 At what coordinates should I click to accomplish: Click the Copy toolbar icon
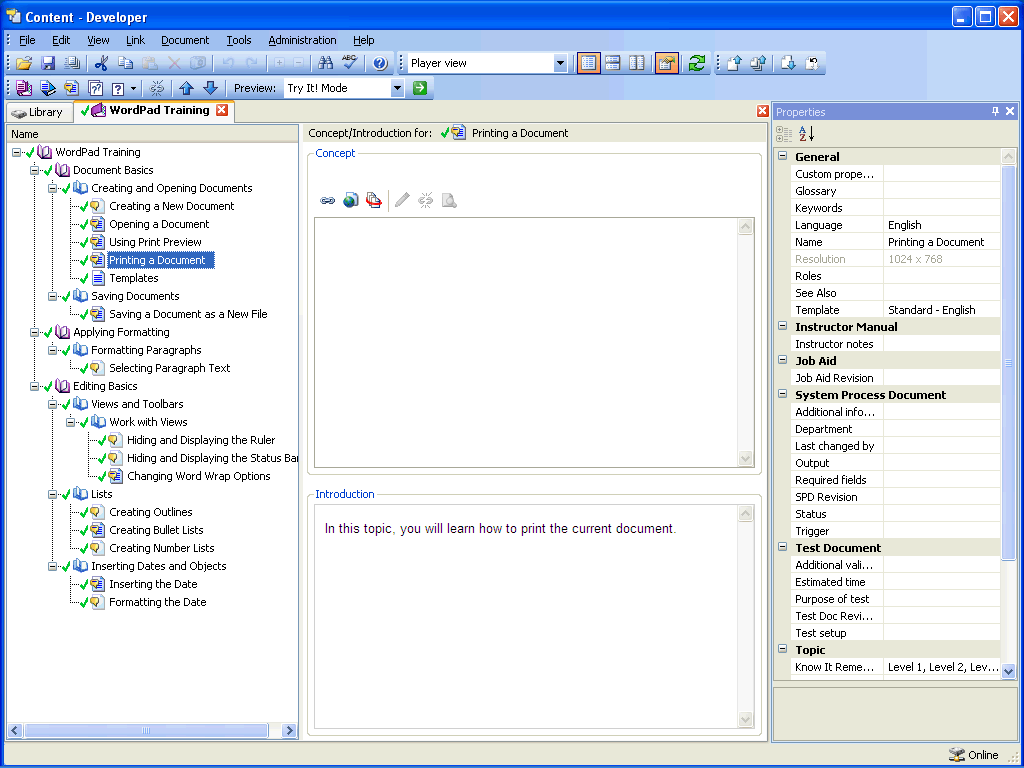[x=125, y=63]
